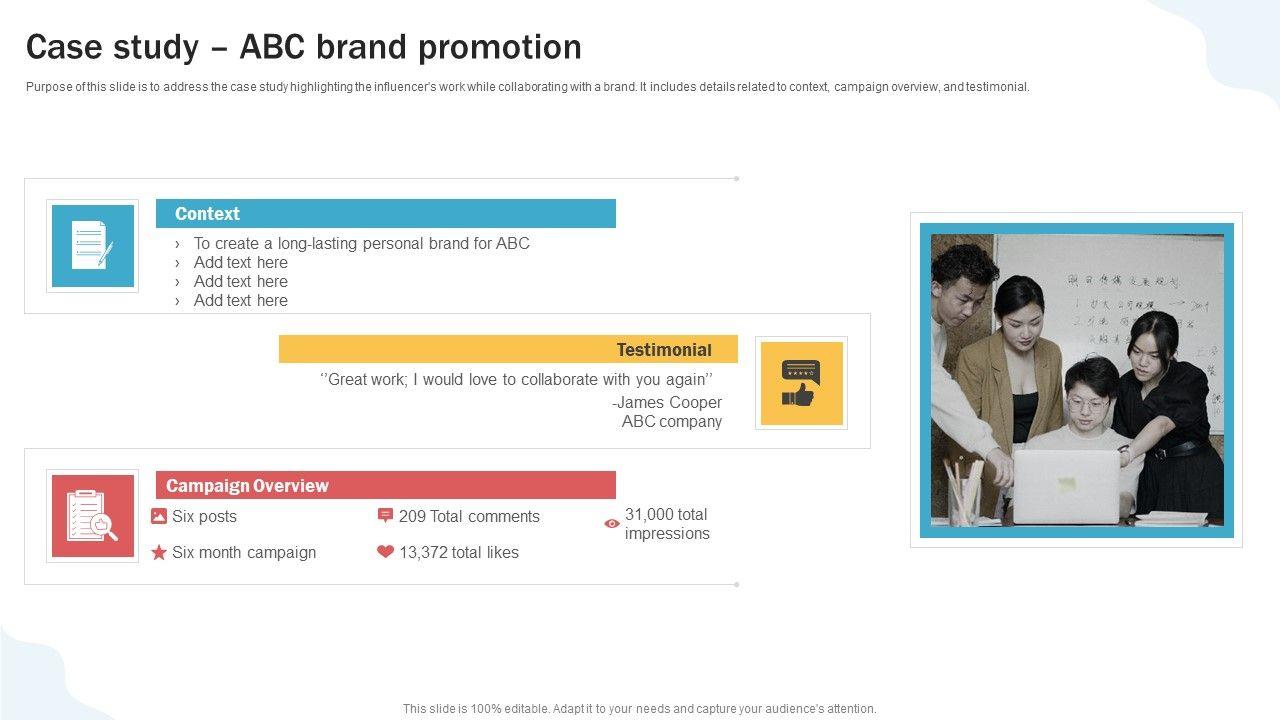The width and height of the screenshot is (1280, 720).
Task: Select the yellow Testimonial header bar
Action: coord(508,350)
